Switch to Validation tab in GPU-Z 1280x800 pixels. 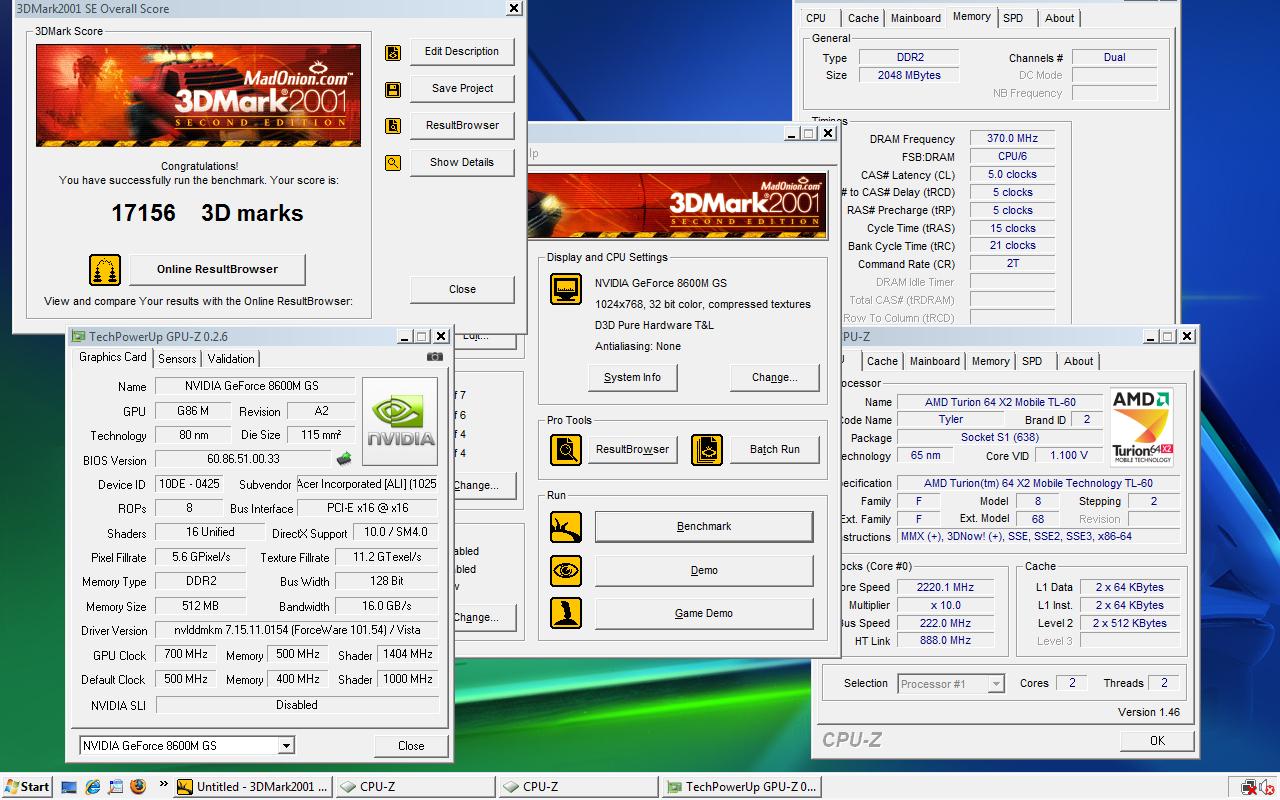[231, 359]
